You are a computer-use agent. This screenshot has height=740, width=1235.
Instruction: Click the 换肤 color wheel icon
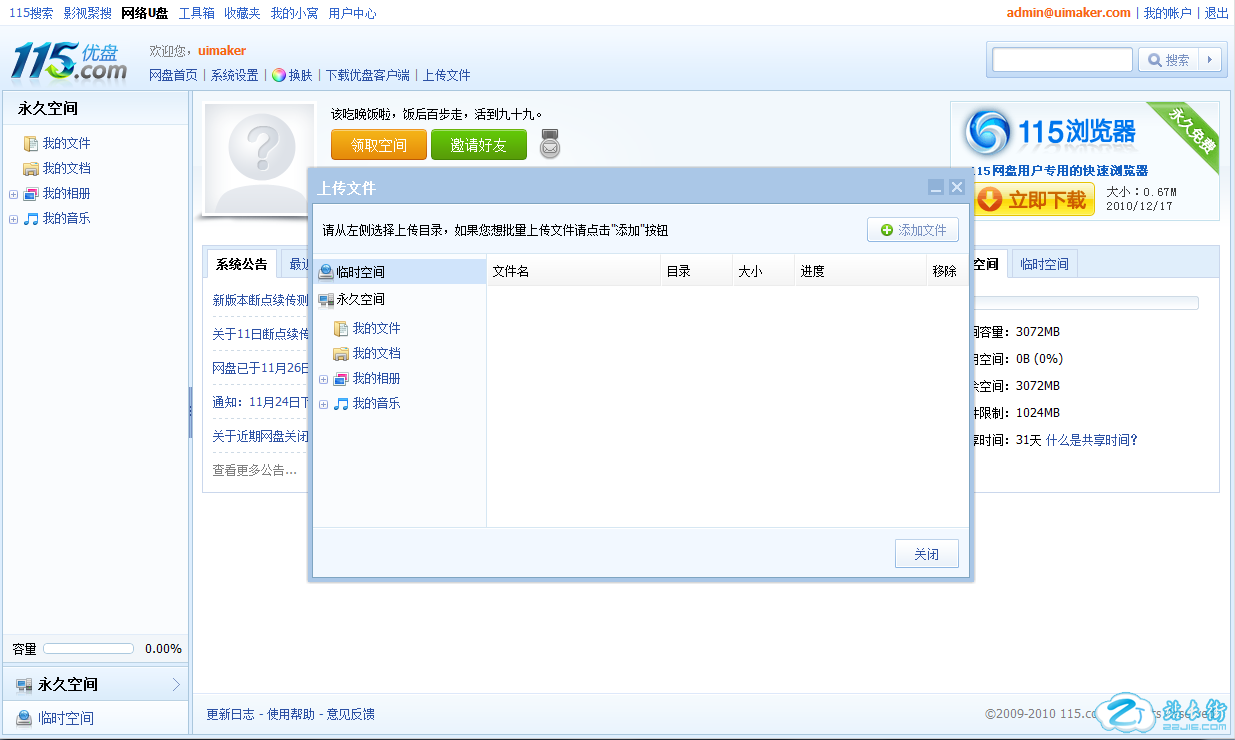click(278, 75)
